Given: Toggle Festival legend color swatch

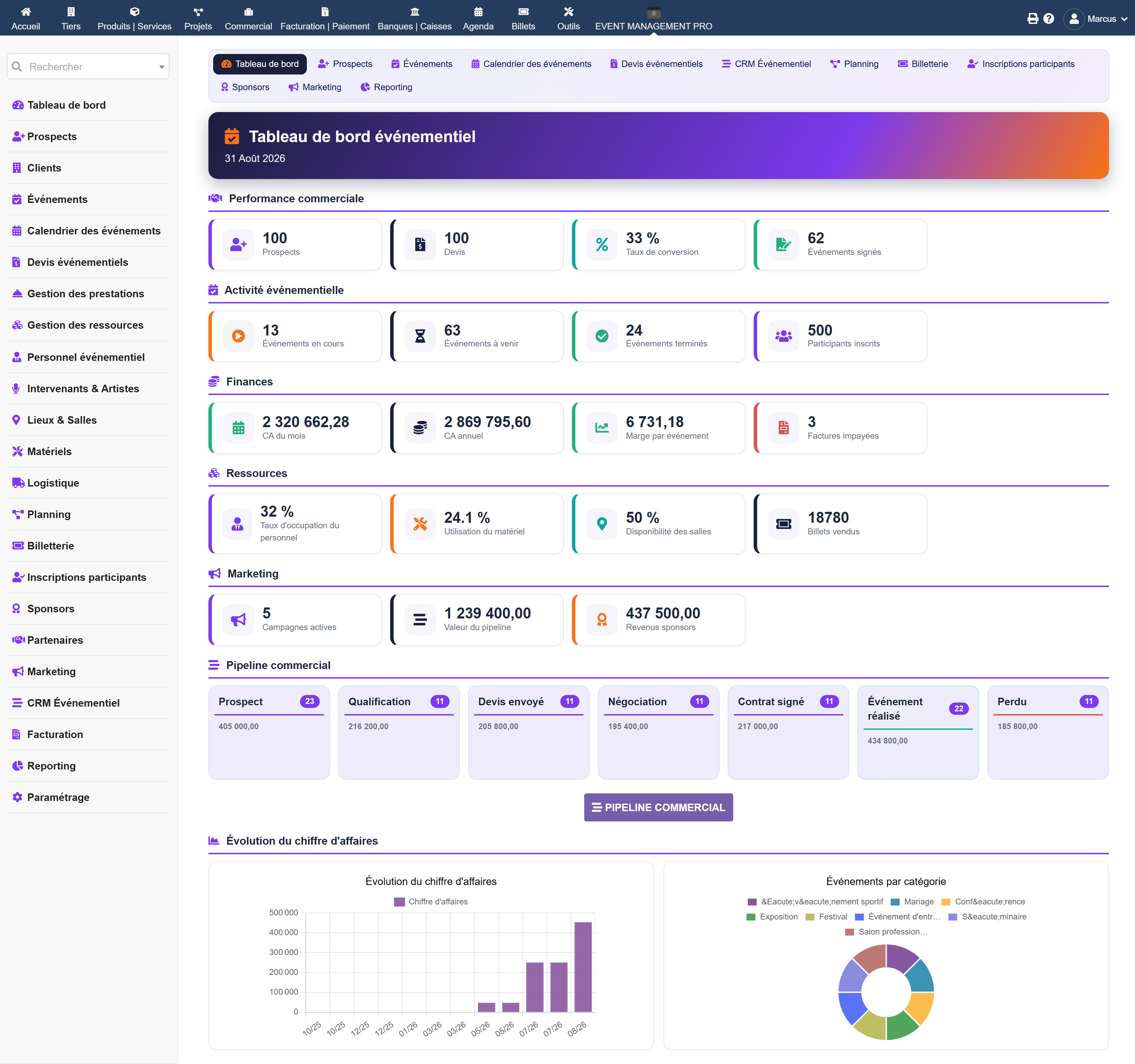Looking at the screenshot, I should coord(809,917).
